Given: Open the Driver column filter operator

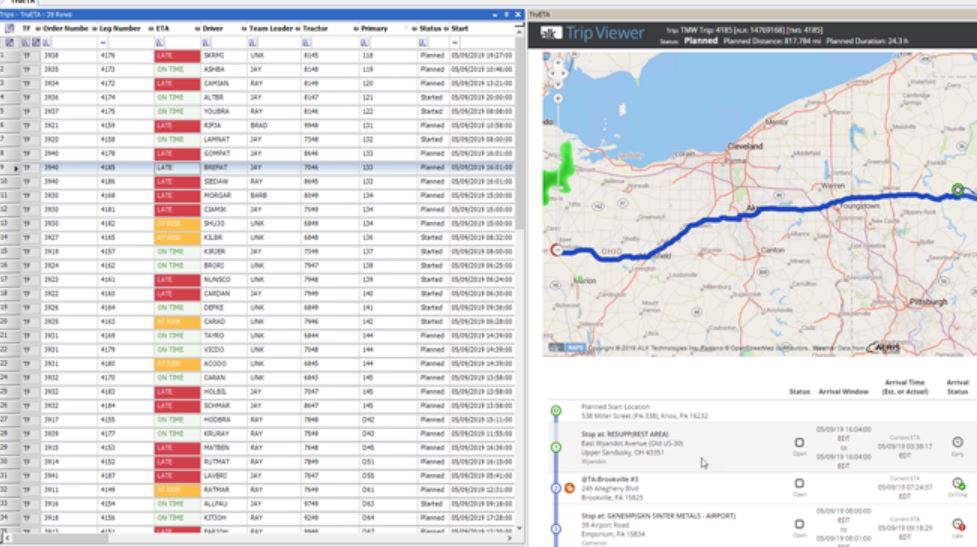Looking at the screenshot, I should 206,42.
